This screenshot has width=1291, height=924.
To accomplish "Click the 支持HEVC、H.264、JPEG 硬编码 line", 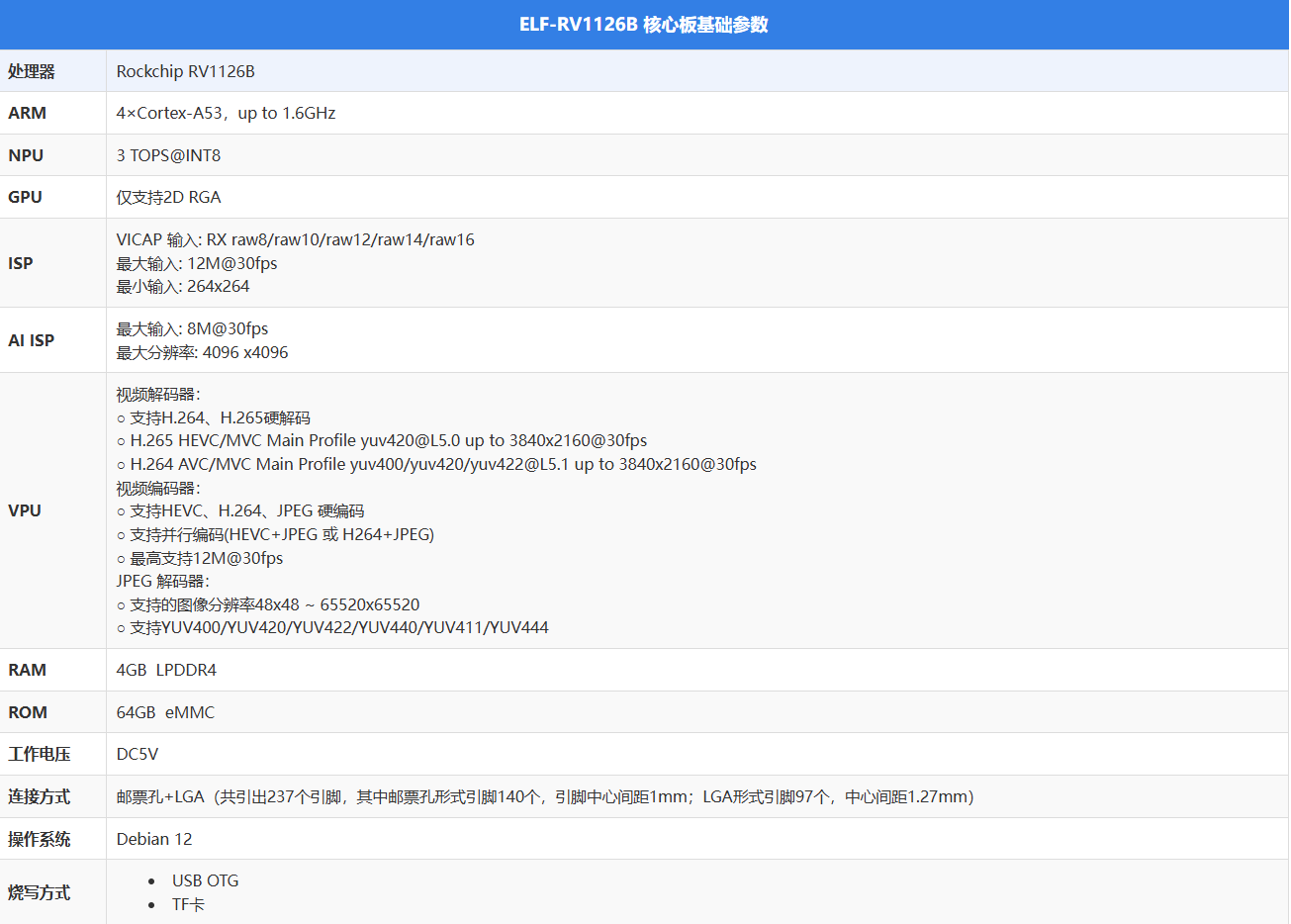I will [x=240, y=510].
